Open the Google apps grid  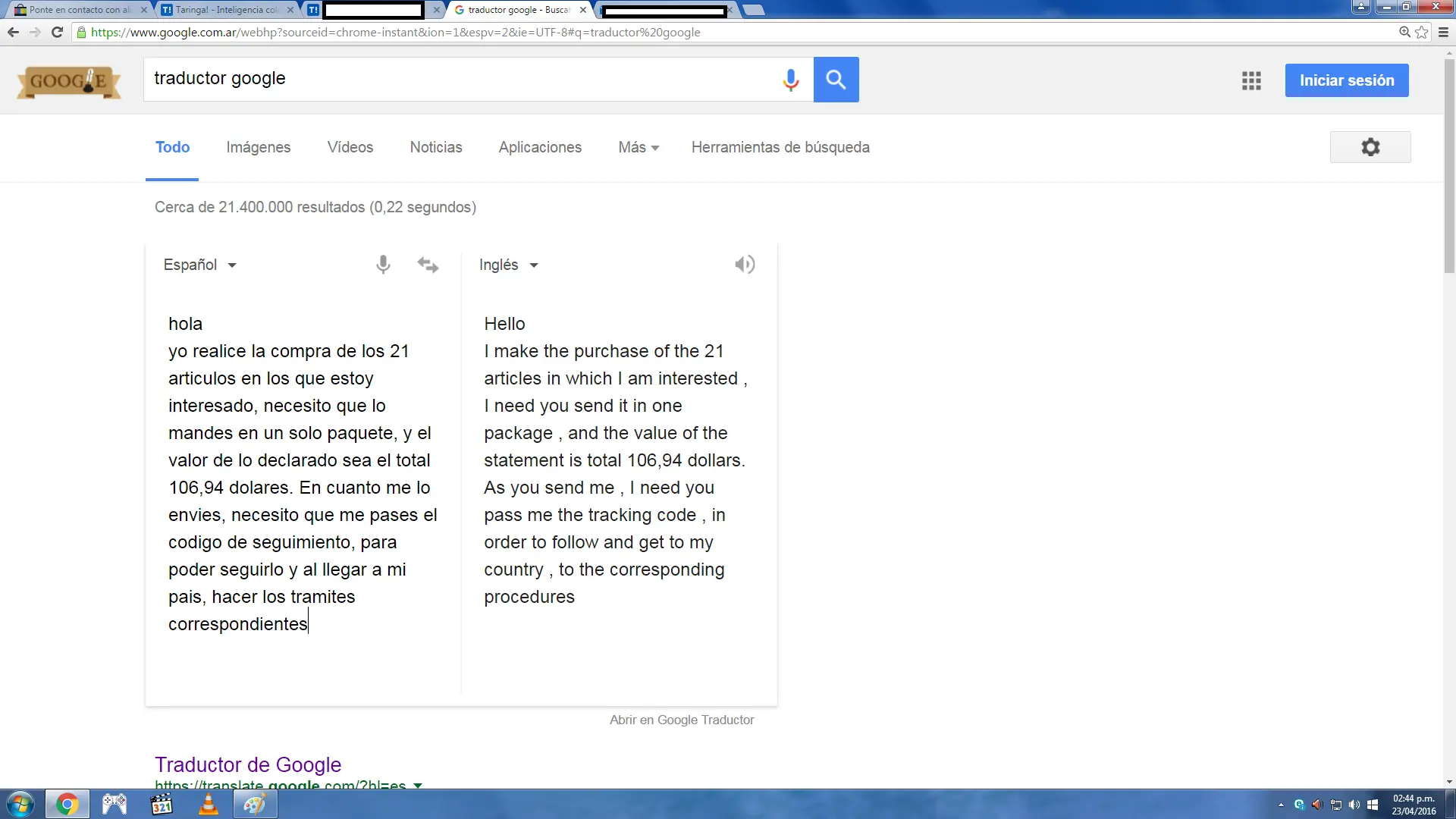1251,80
